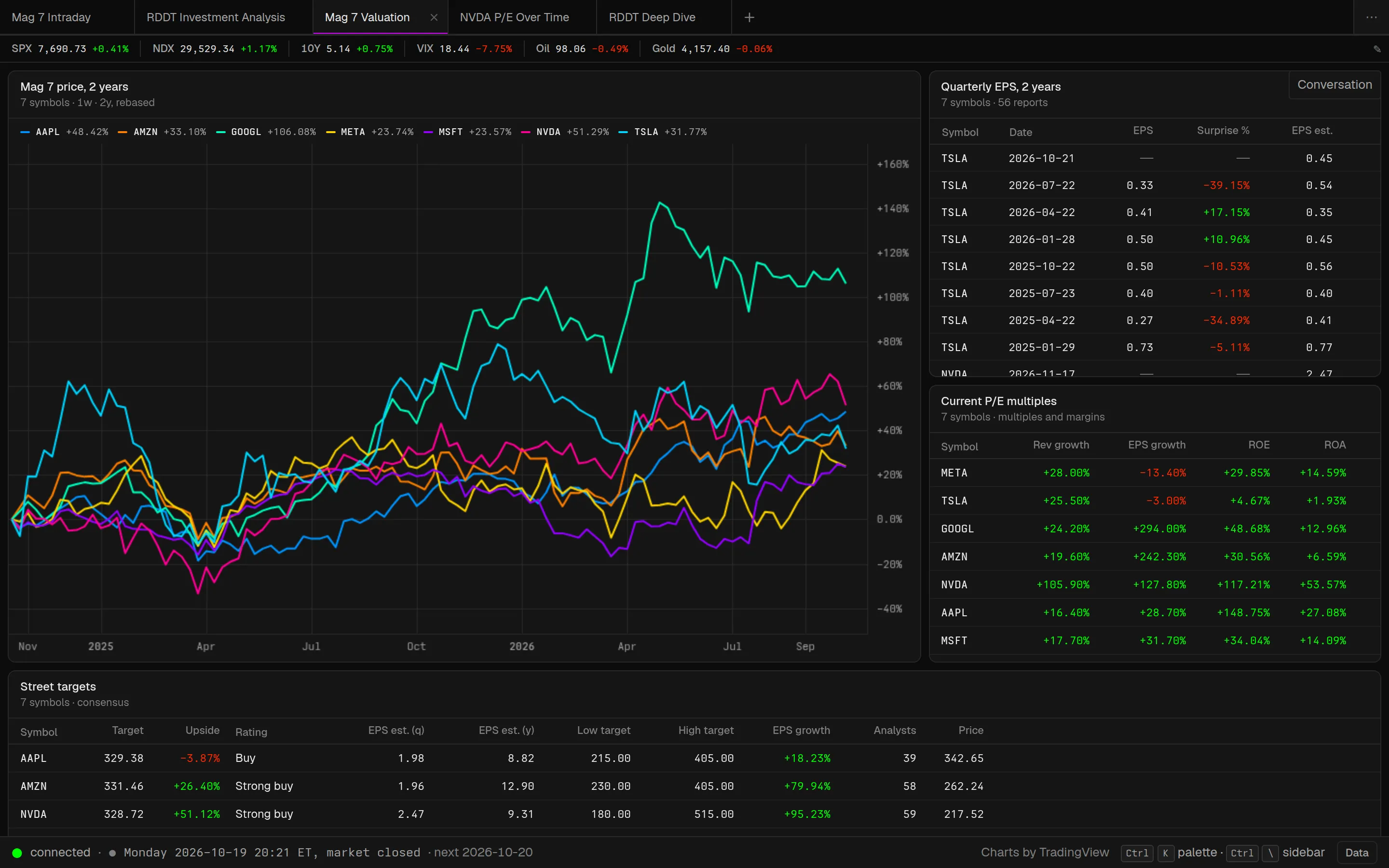Select AMZN row in Street targets

pyautogui.click(x=694, y=786)
